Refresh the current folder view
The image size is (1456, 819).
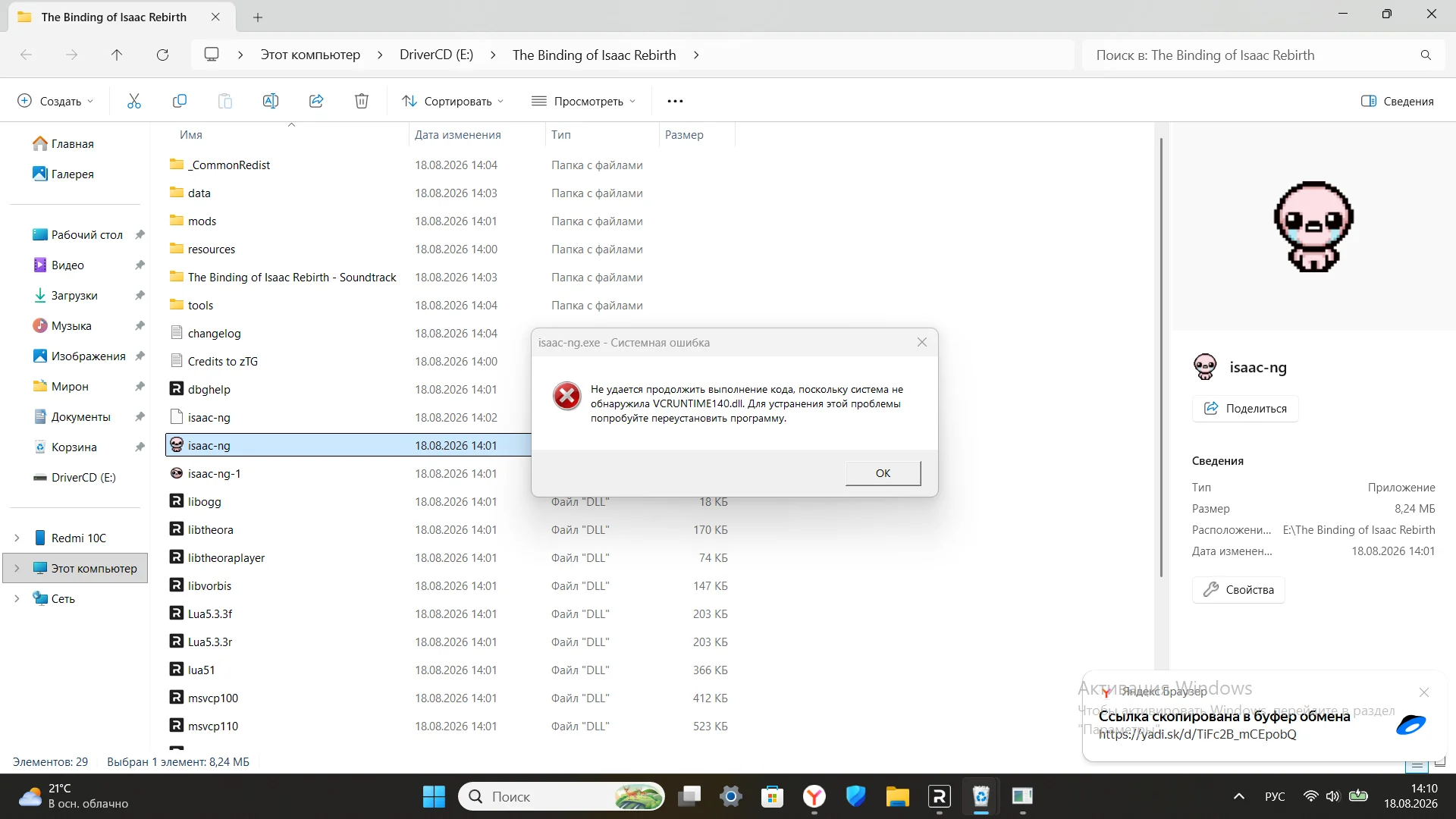pos(162,55)
